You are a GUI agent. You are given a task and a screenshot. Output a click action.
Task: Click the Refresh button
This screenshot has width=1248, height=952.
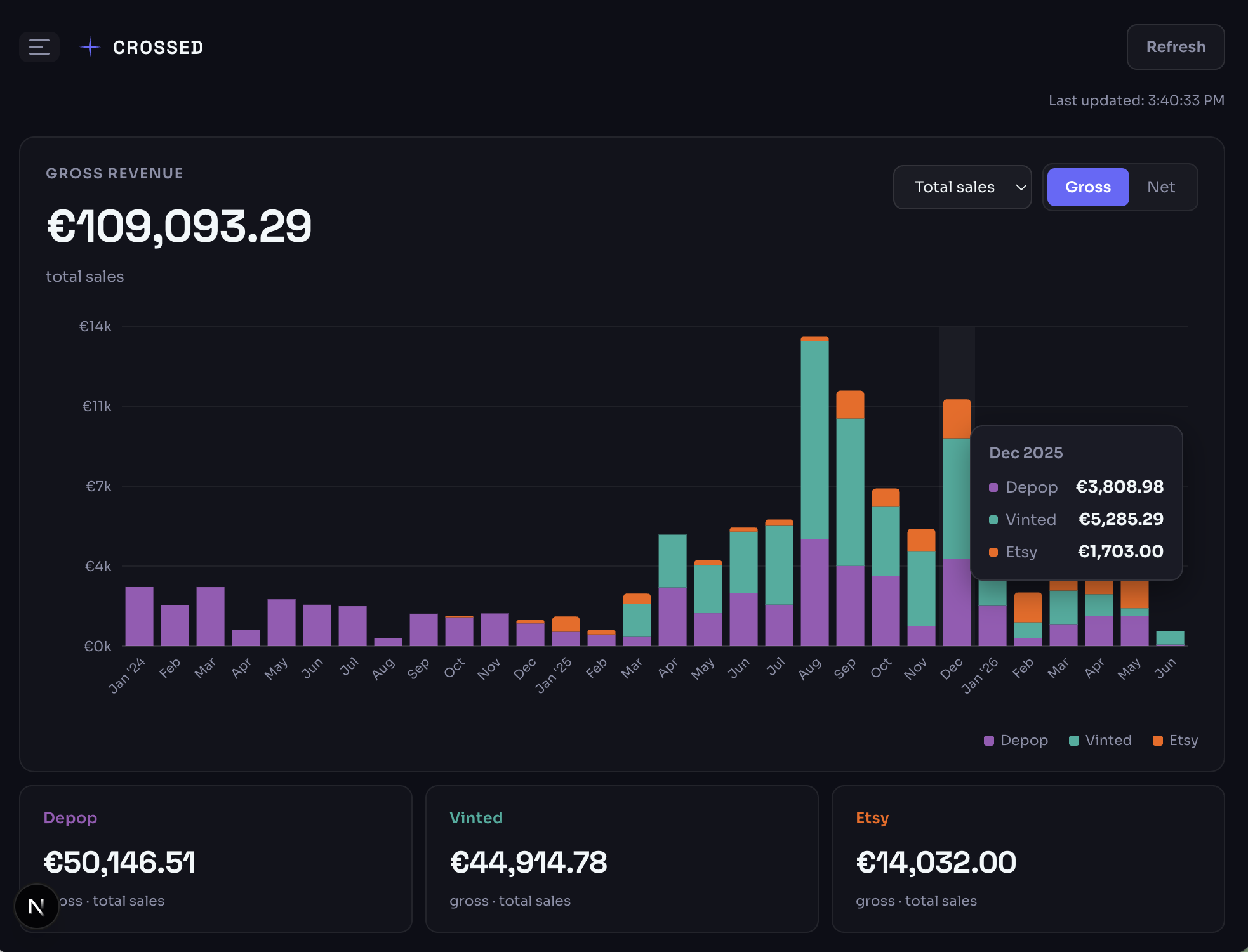(1175, 47)
